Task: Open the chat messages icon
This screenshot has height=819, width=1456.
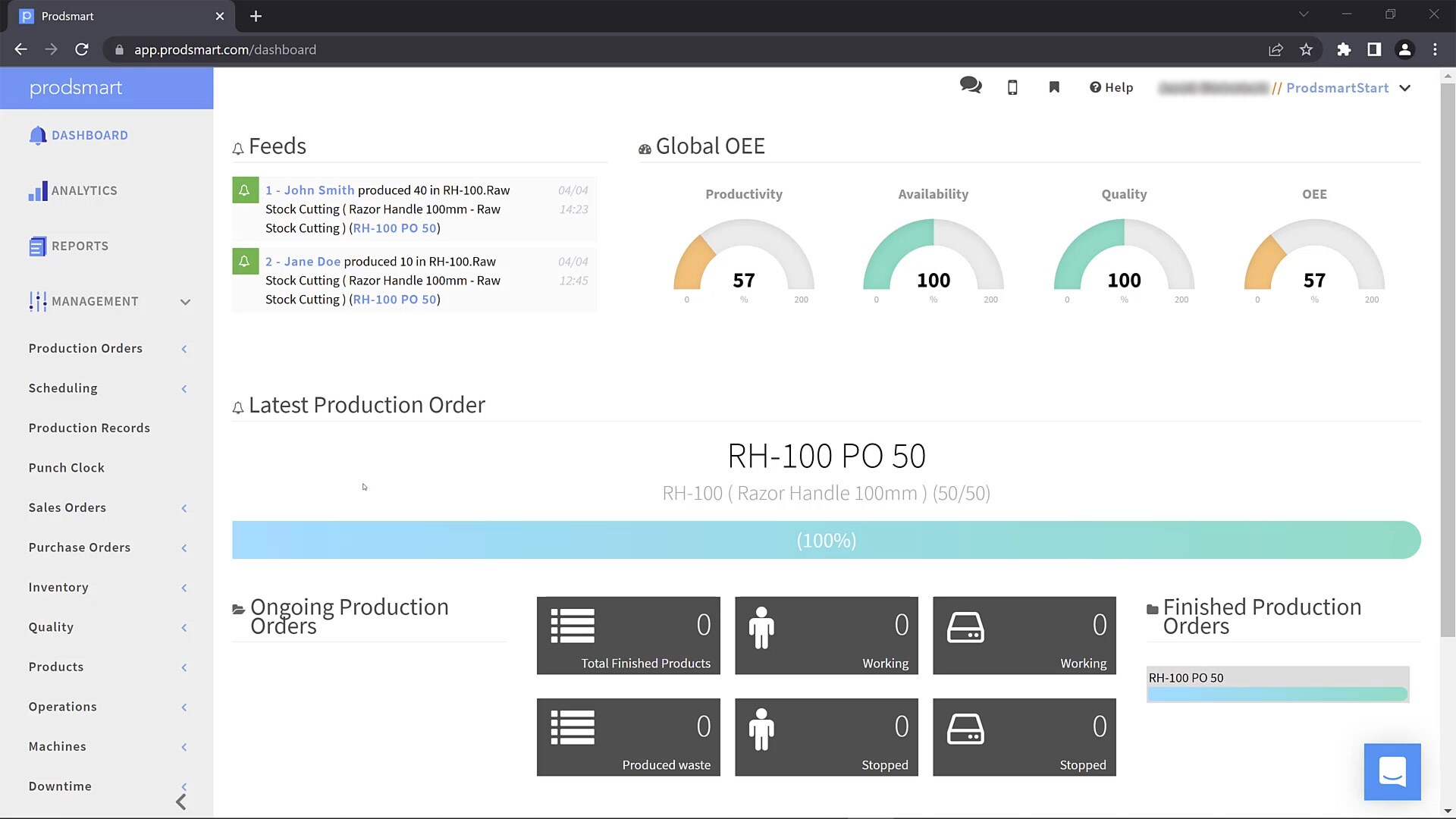Action: coord(971,86)
